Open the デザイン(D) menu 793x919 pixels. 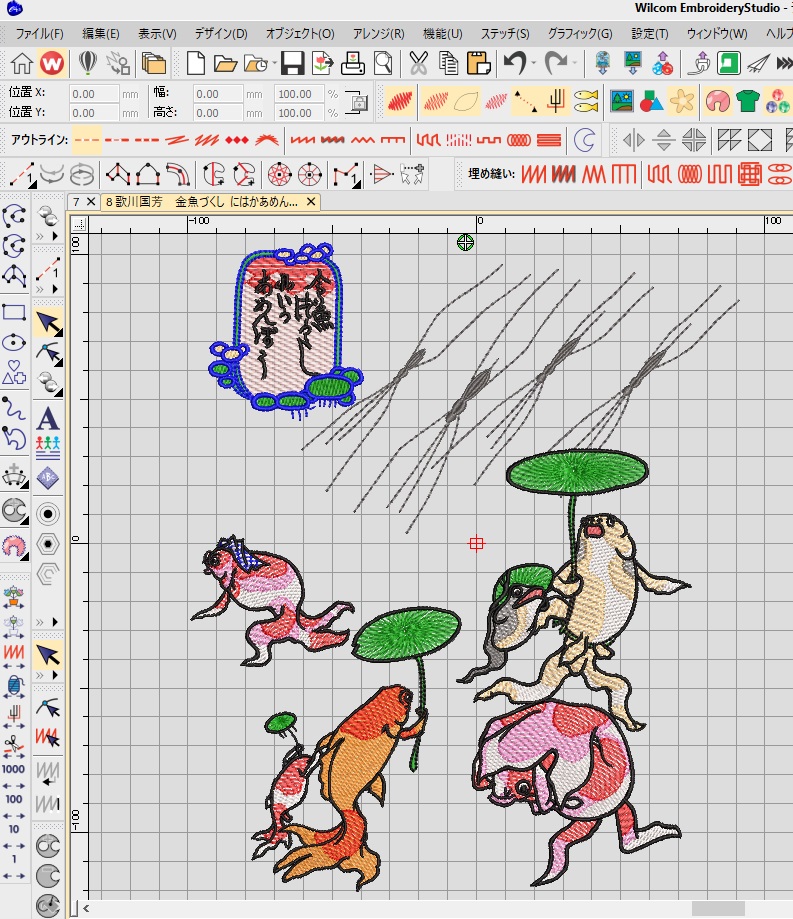[x=221, y=33]
